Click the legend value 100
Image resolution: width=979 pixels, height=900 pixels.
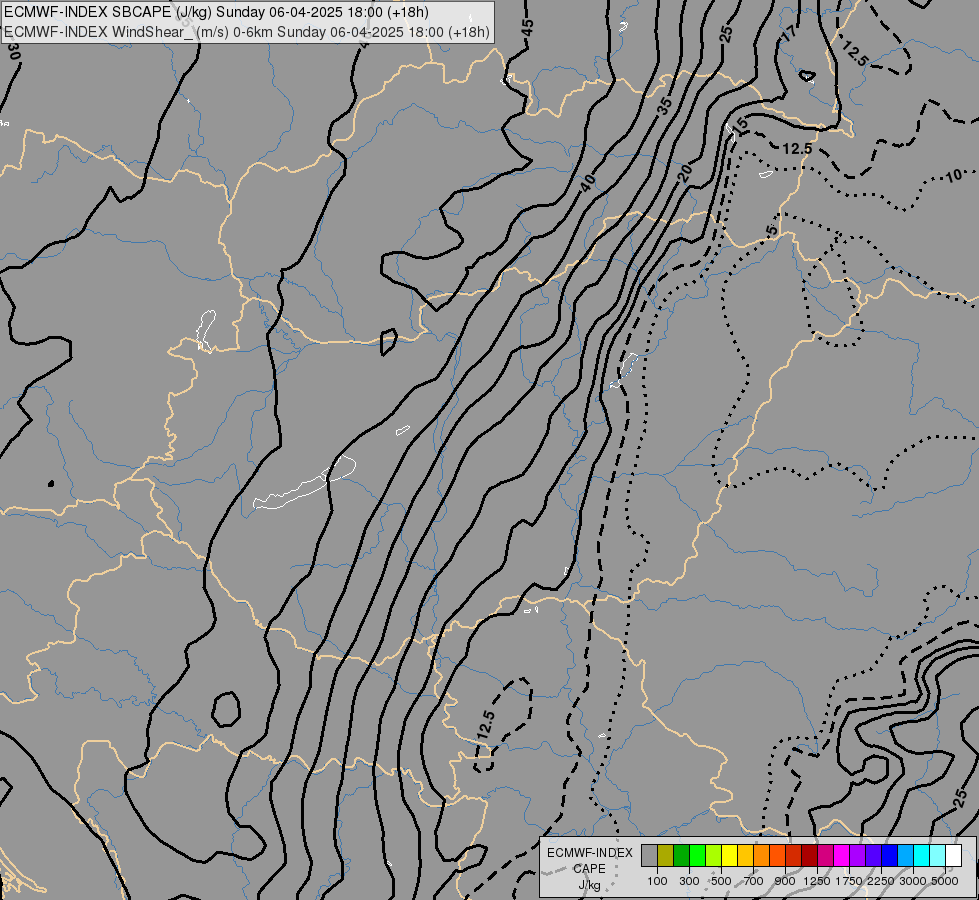pyautogui.click(x=657, y=881)
